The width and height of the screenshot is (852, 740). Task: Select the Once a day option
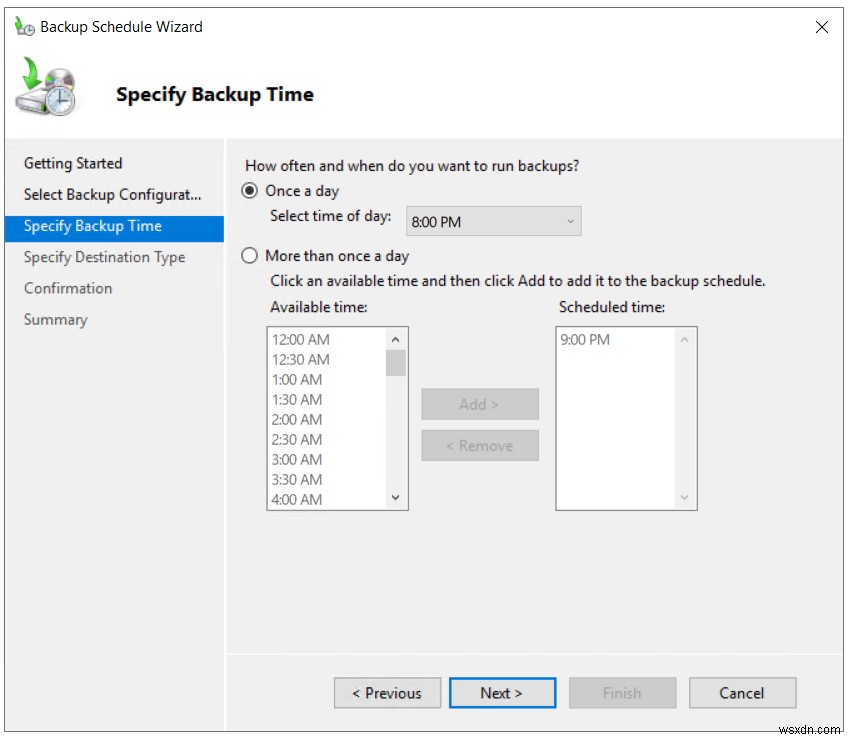click(248, 190)
